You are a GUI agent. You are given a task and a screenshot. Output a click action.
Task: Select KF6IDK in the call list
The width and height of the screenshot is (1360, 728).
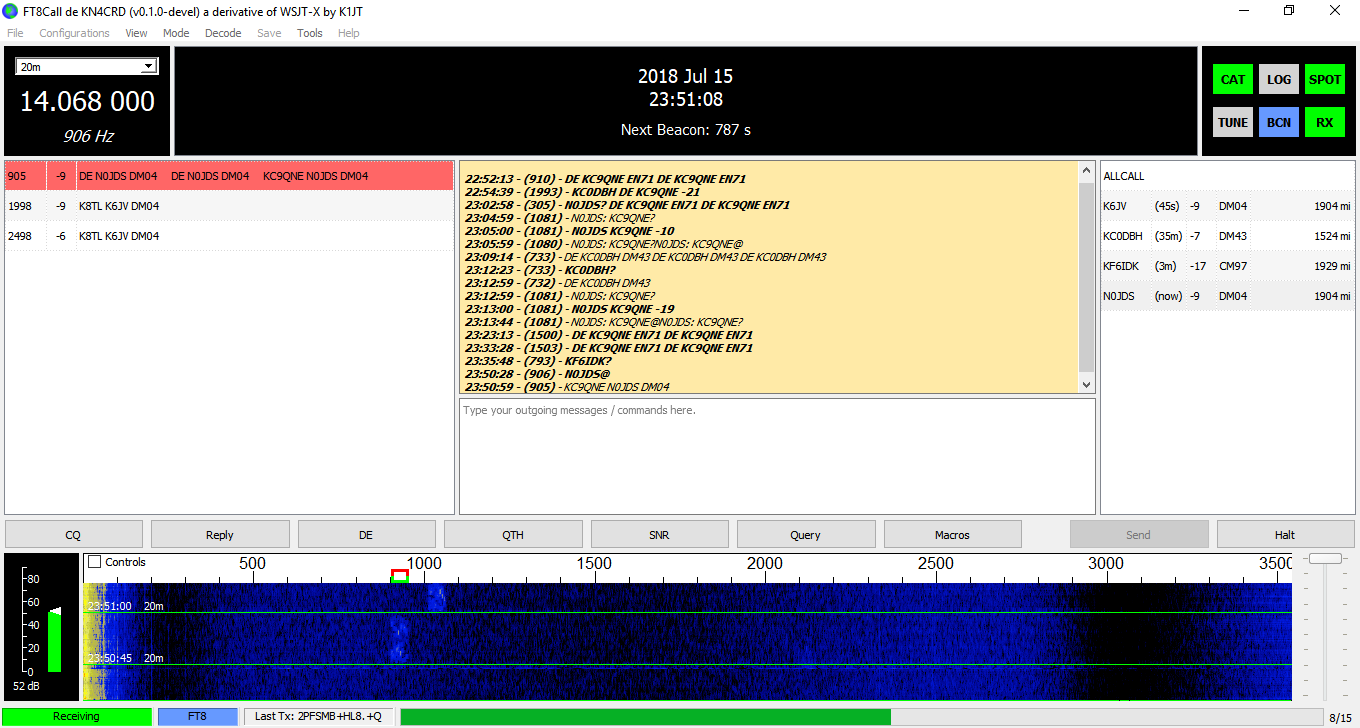[x=1227, y=266]
